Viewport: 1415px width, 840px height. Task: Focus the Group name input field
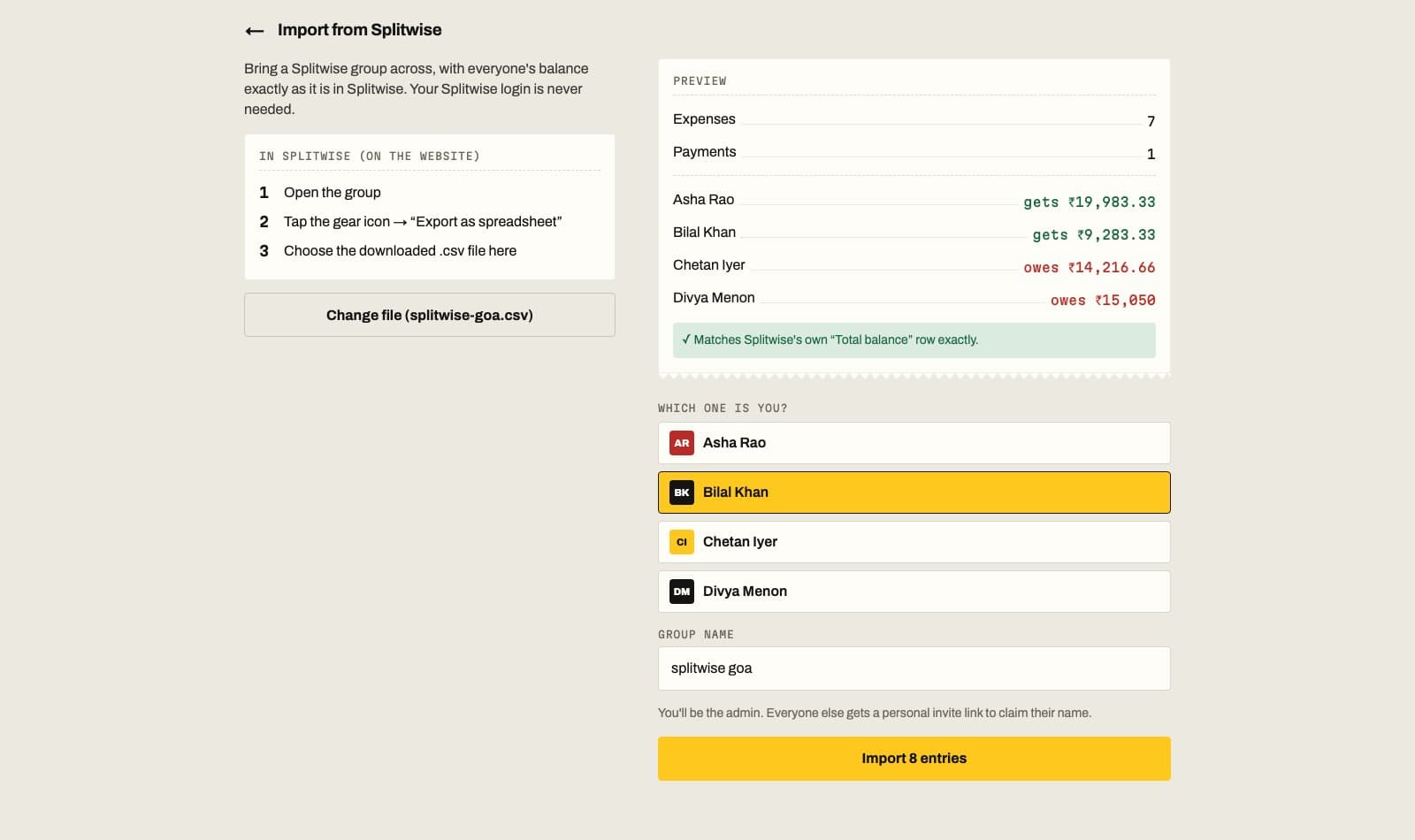pyautogui.click(x=914, y=668)
